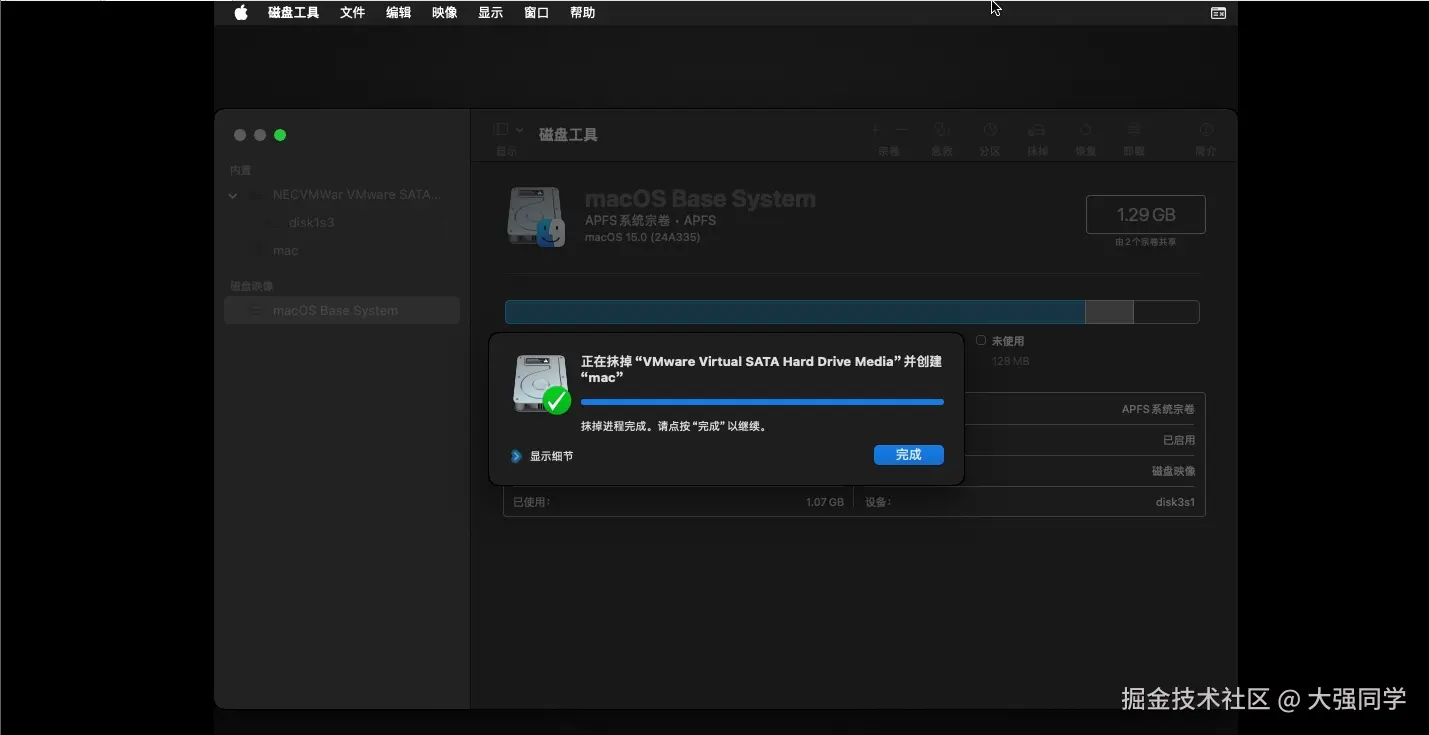Click the gray segment of the storage bar
The height and width of the screenshot is (735, 1429).
pyautogui.click(x=1109, y=312)
